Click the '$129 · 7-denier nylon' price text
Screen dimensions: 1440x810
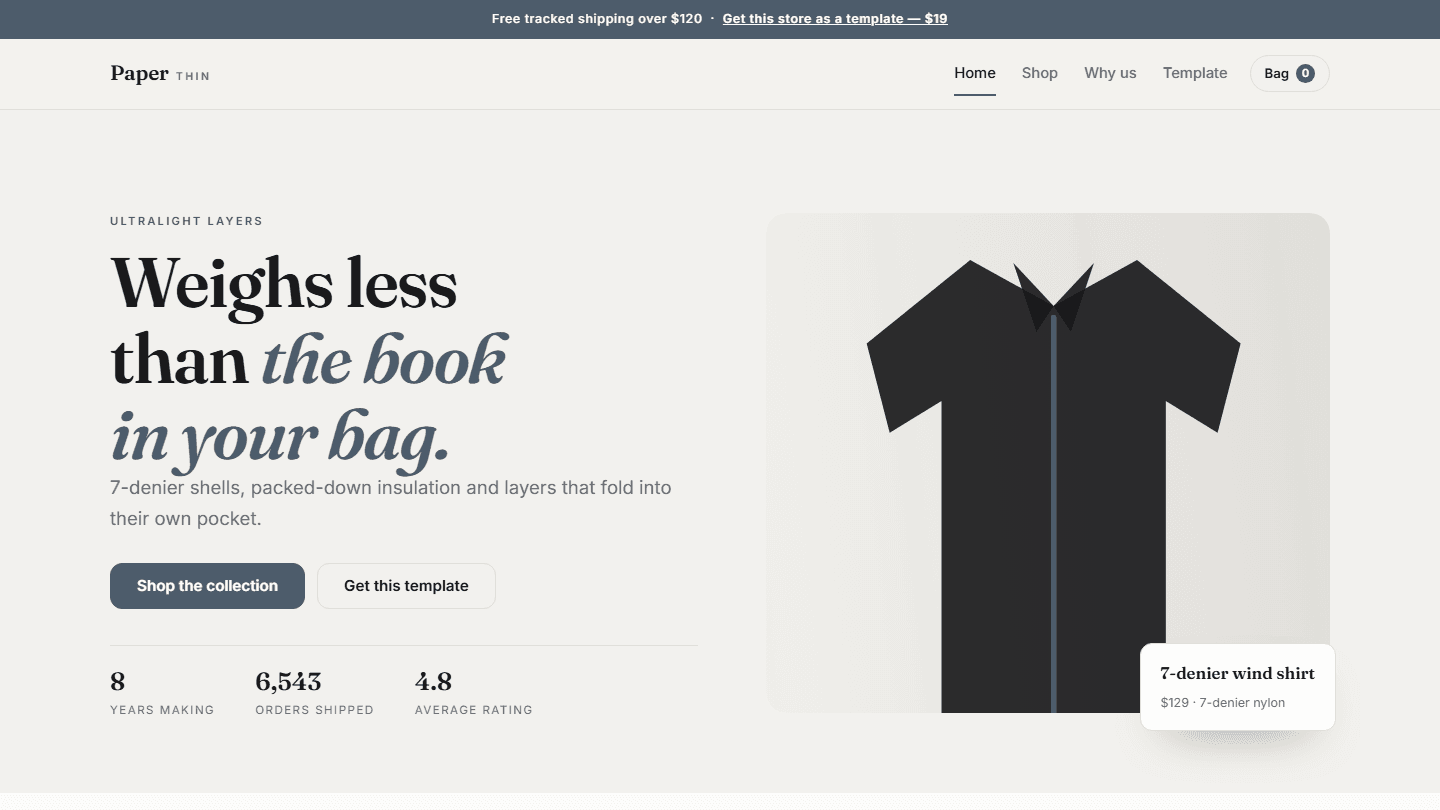coord(1223,703)
